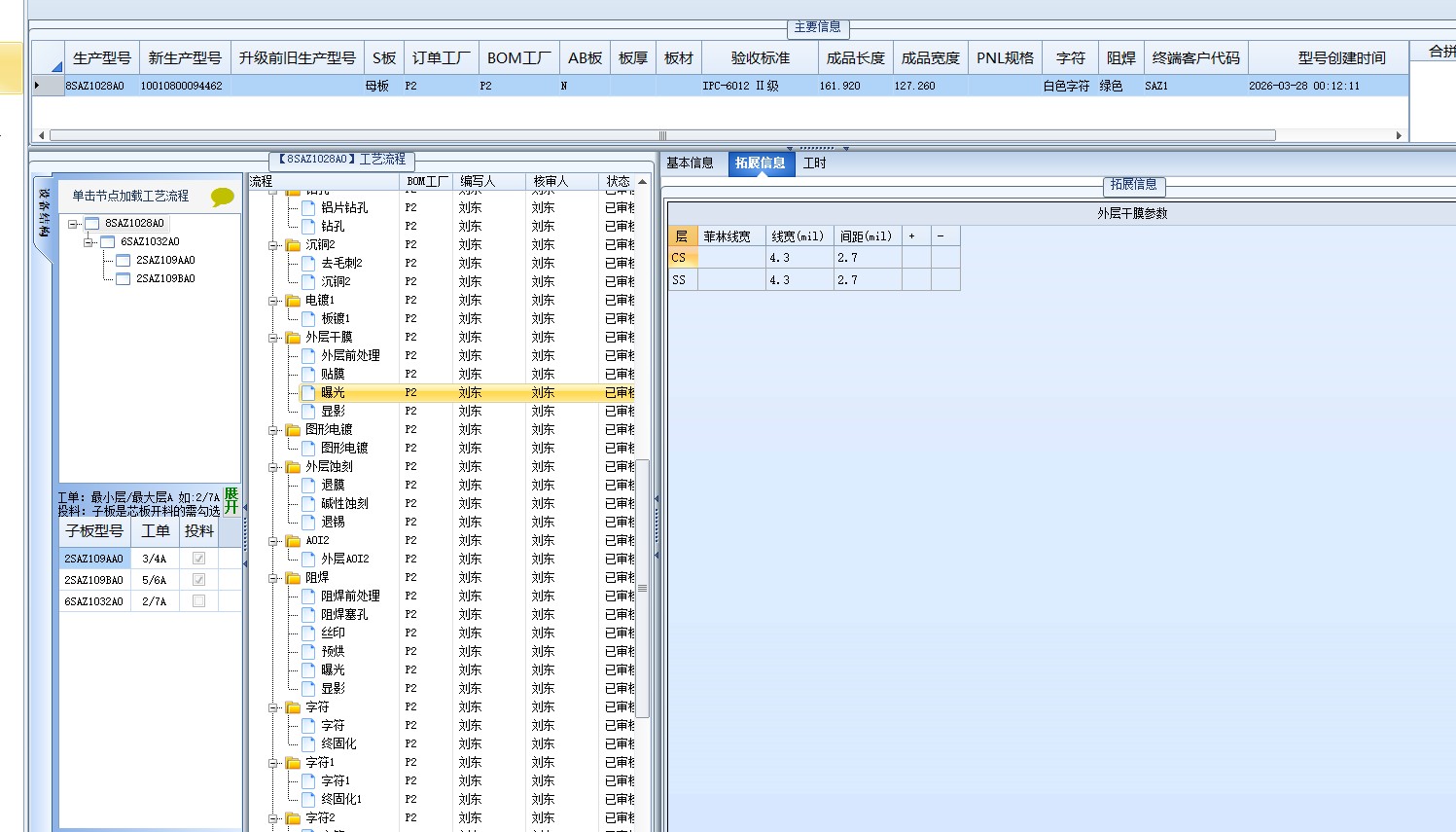Click 2SAZ109AA0 row in 子板型号 table
Image resolution: width=1456 pixels, height=832 pixels.
(150, 559)
